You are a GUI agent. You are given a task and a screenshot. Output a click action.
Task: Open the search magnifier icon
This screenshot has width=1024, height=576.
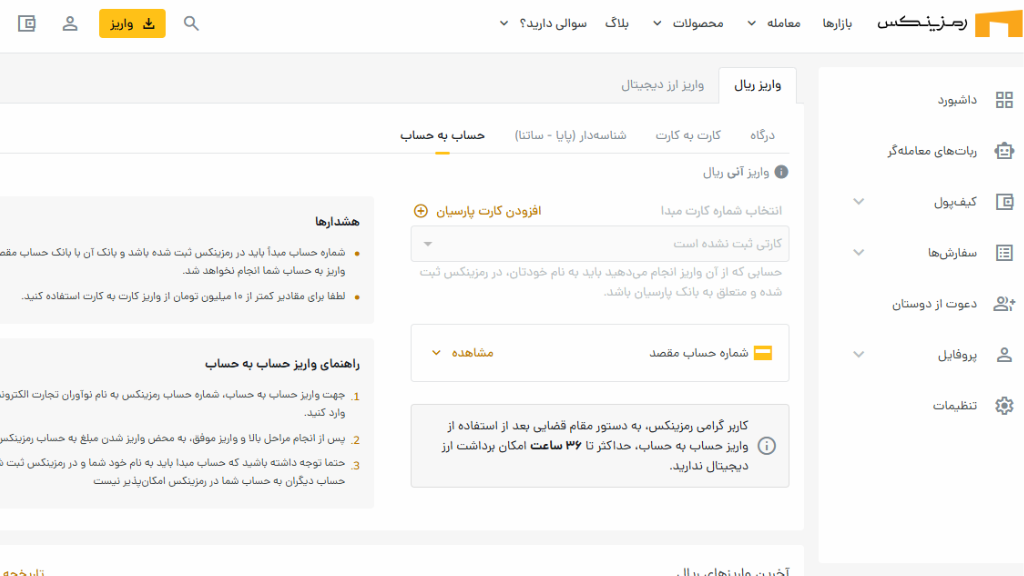tap(191, 24)
